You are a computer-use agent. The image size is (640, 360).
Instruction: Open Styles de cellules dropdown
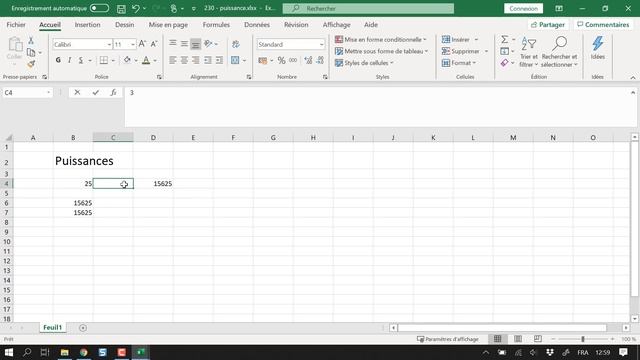coord(364,63)
